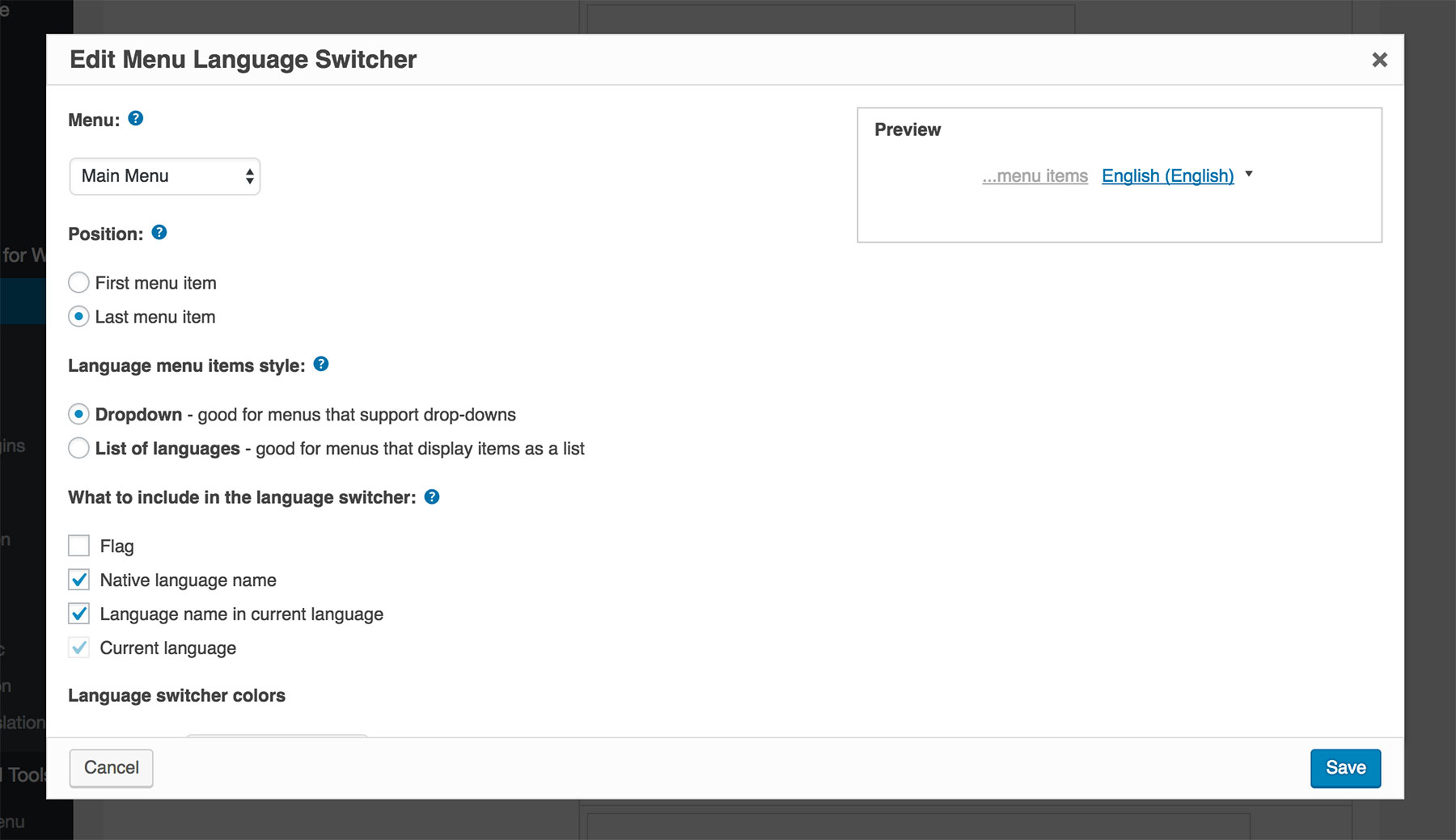Enable the Flag checkbox
This screenshot has height=840, width=1456.
78,546
